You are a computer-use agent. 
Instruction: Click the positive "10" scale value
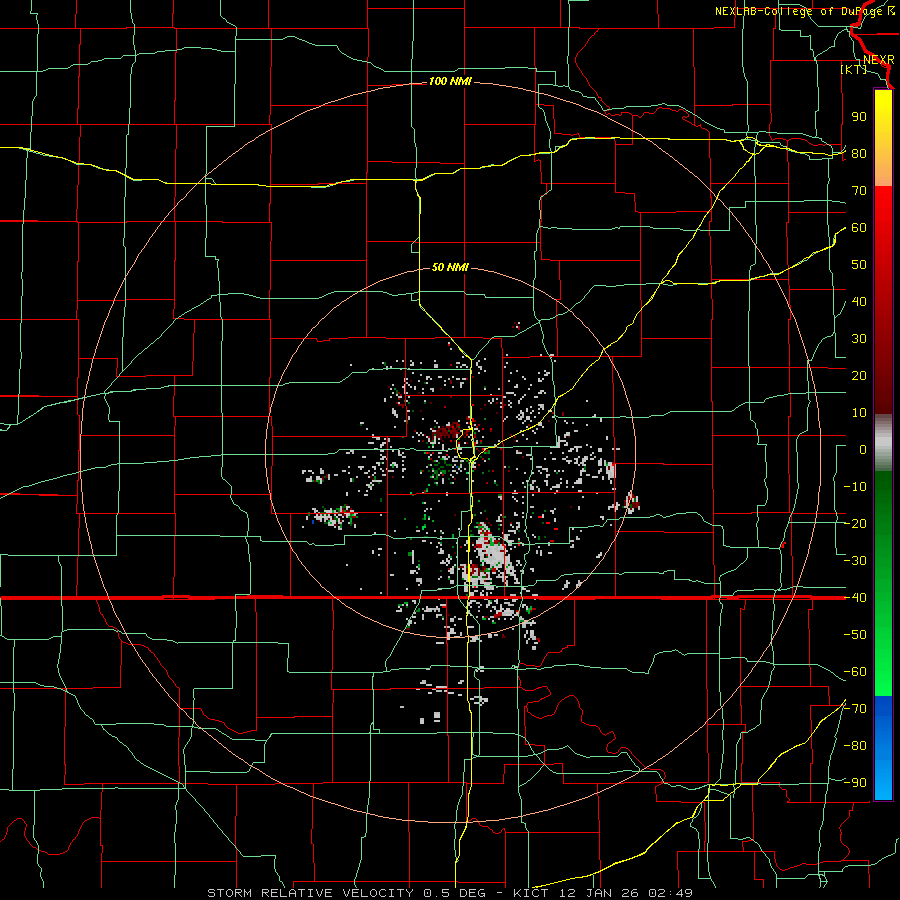click(859, 413)
